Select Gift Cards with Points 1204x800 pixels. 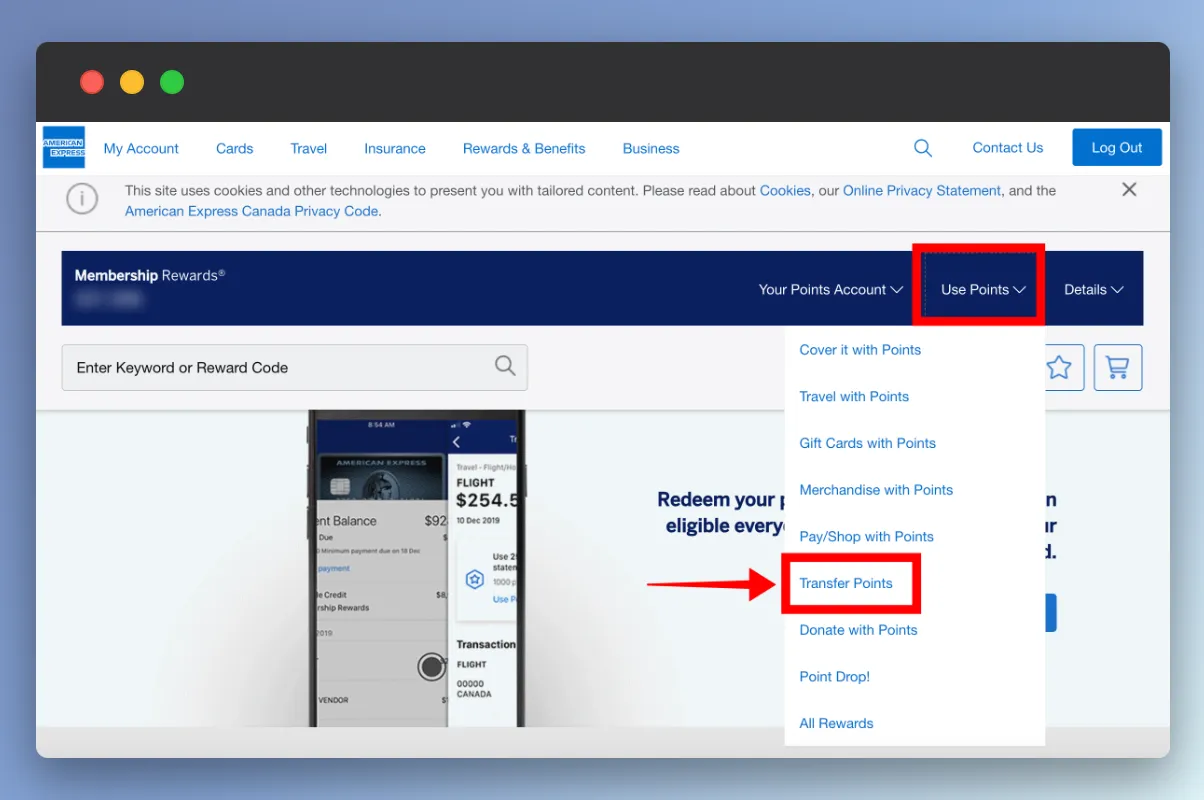pos(868,443)
